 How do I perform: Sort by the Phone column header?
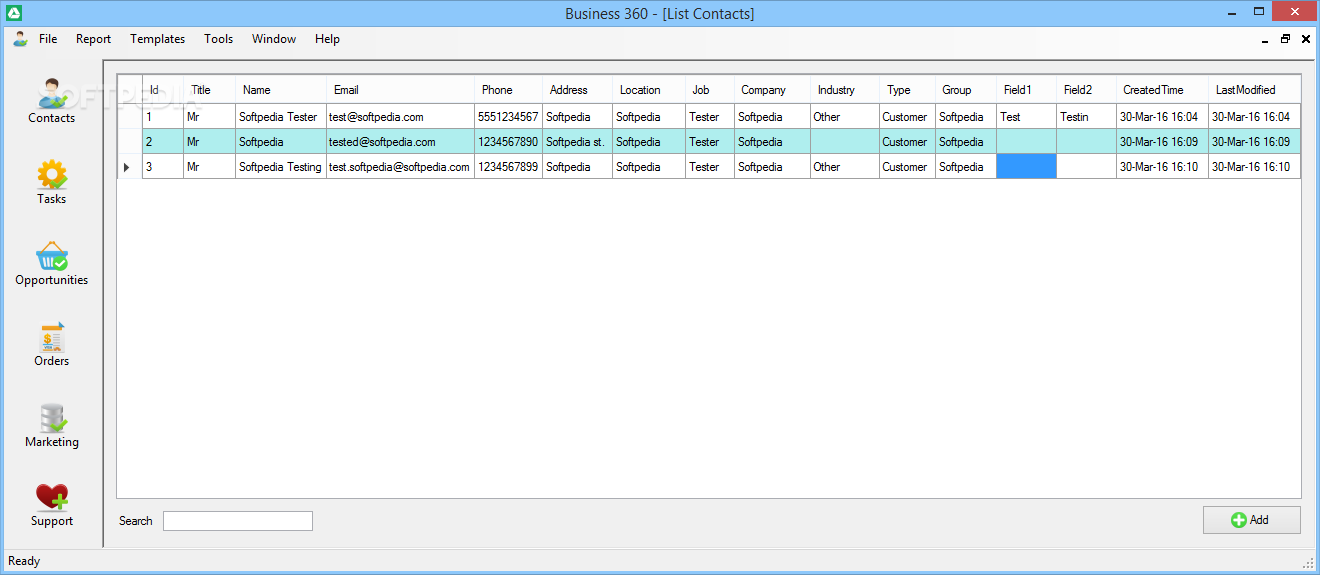(509, 89)
